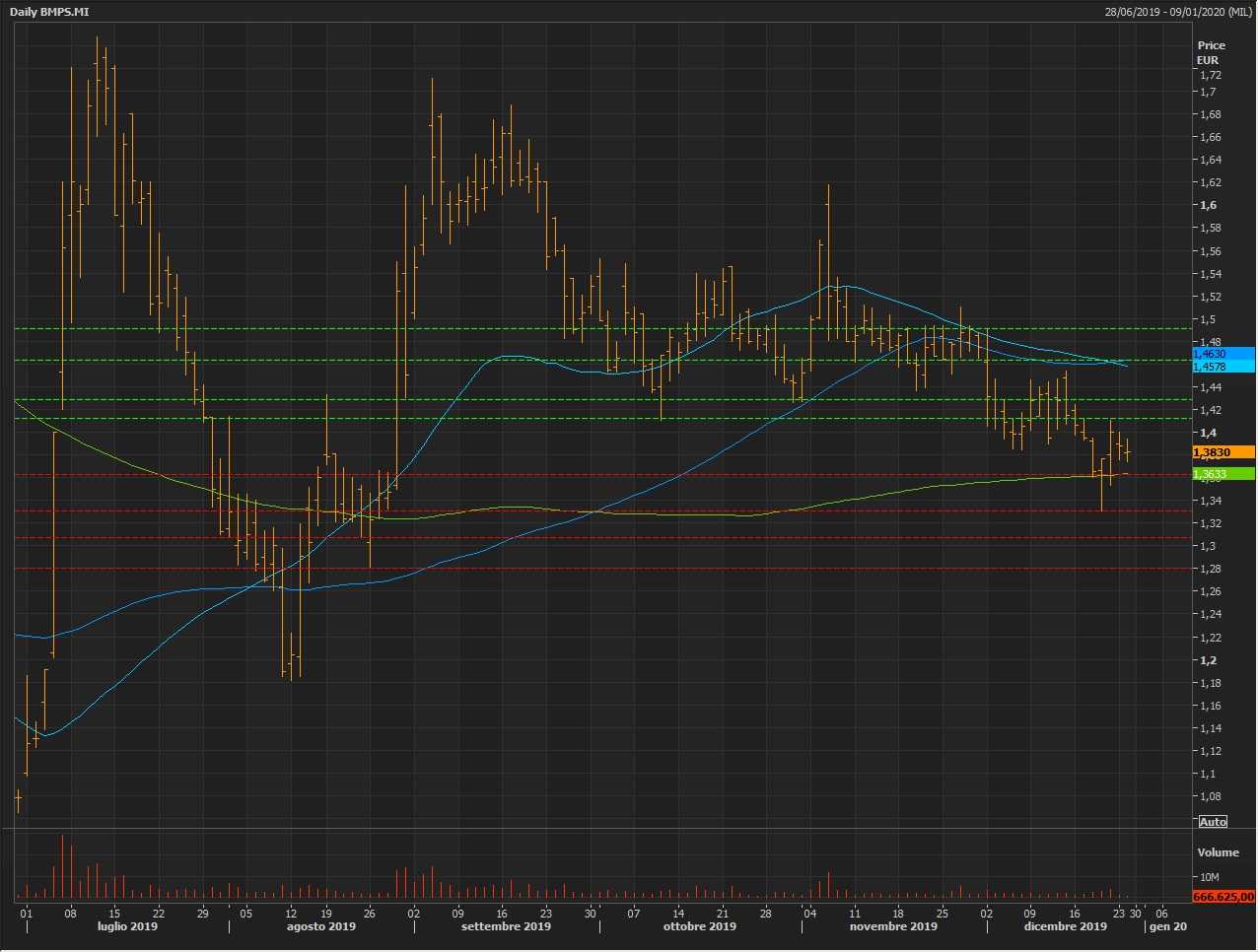
Task: Click the gen 20 label on time axis
Action: coord(1167,926)
